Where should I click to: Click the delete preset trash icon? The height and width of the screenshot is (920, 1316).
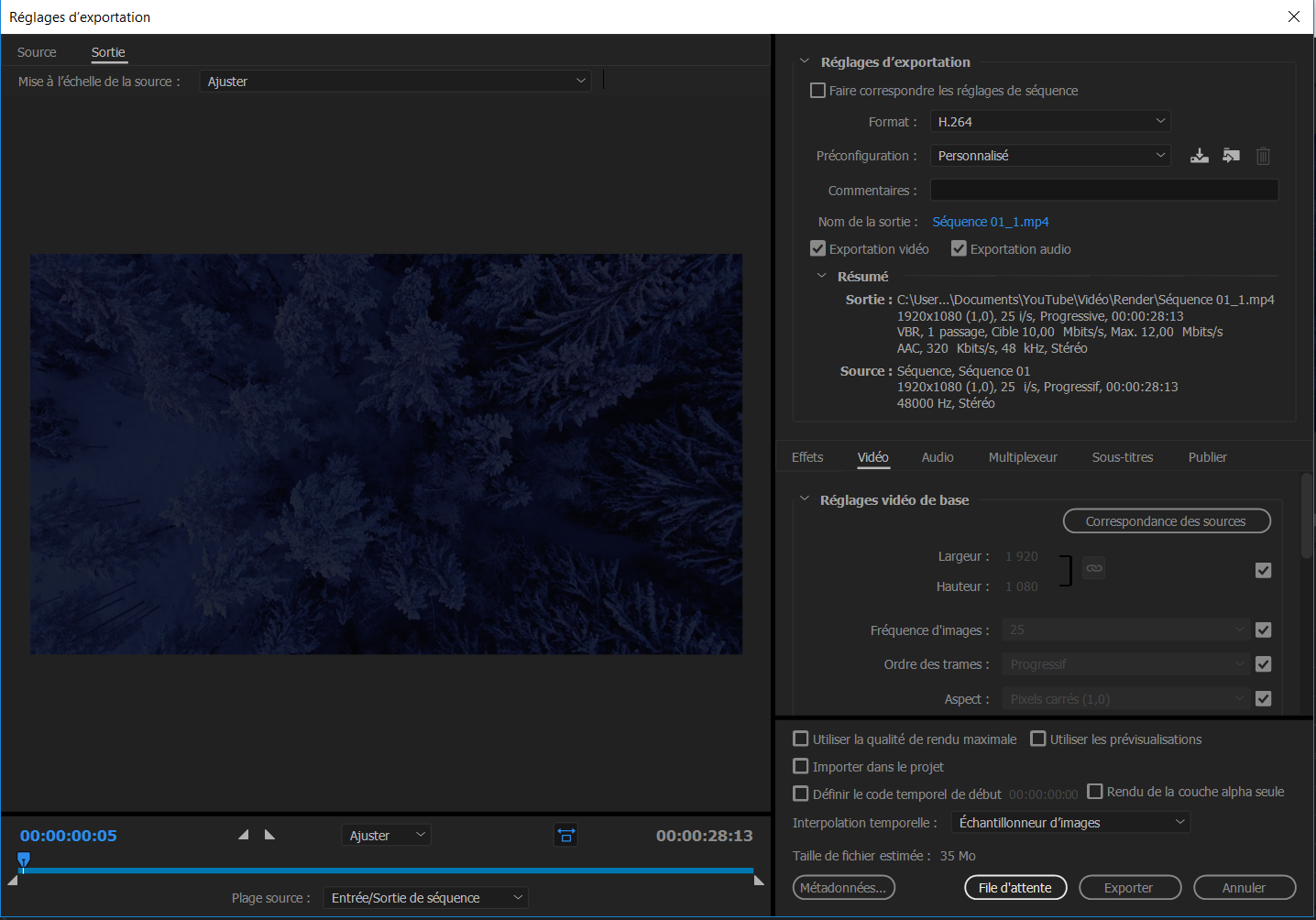1263,156
